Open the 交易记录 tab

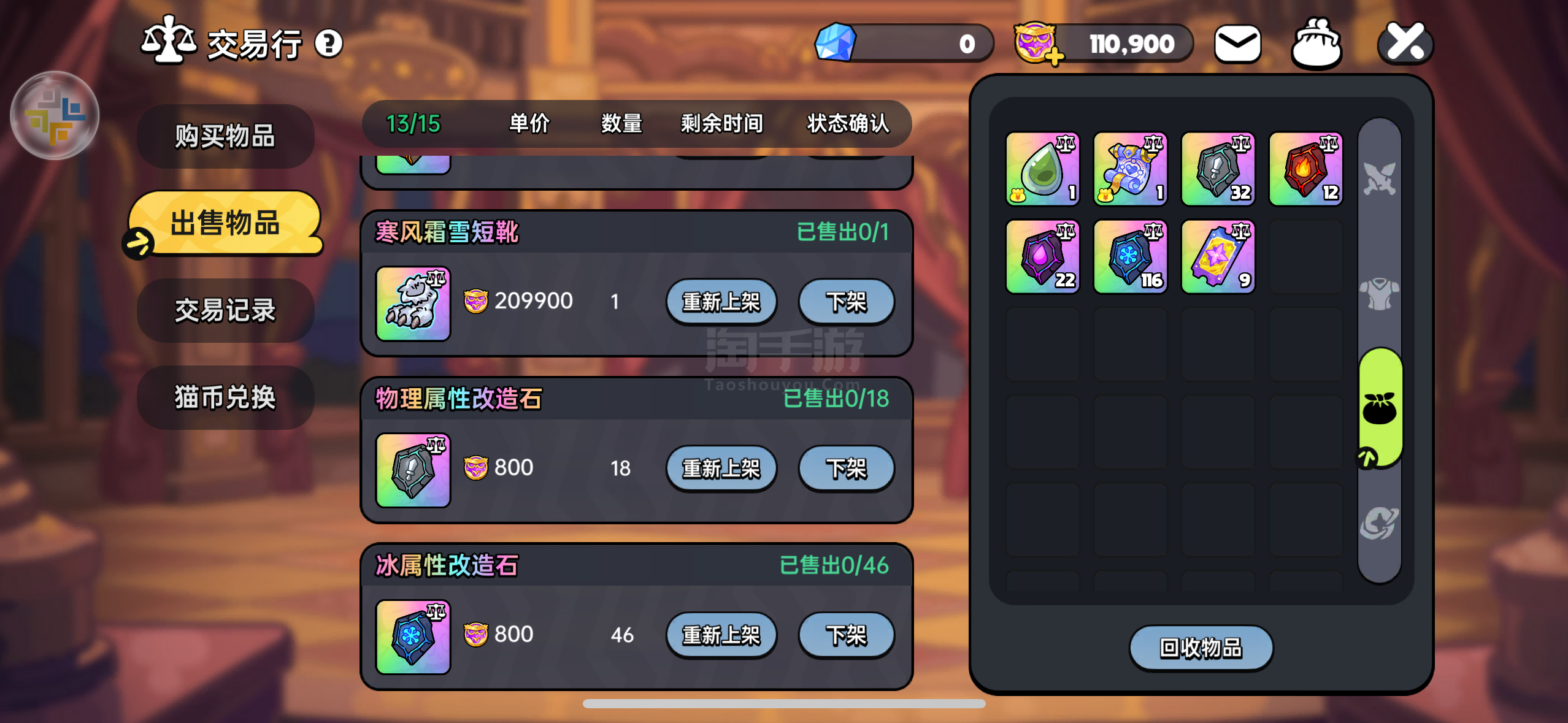pos(225,310)
